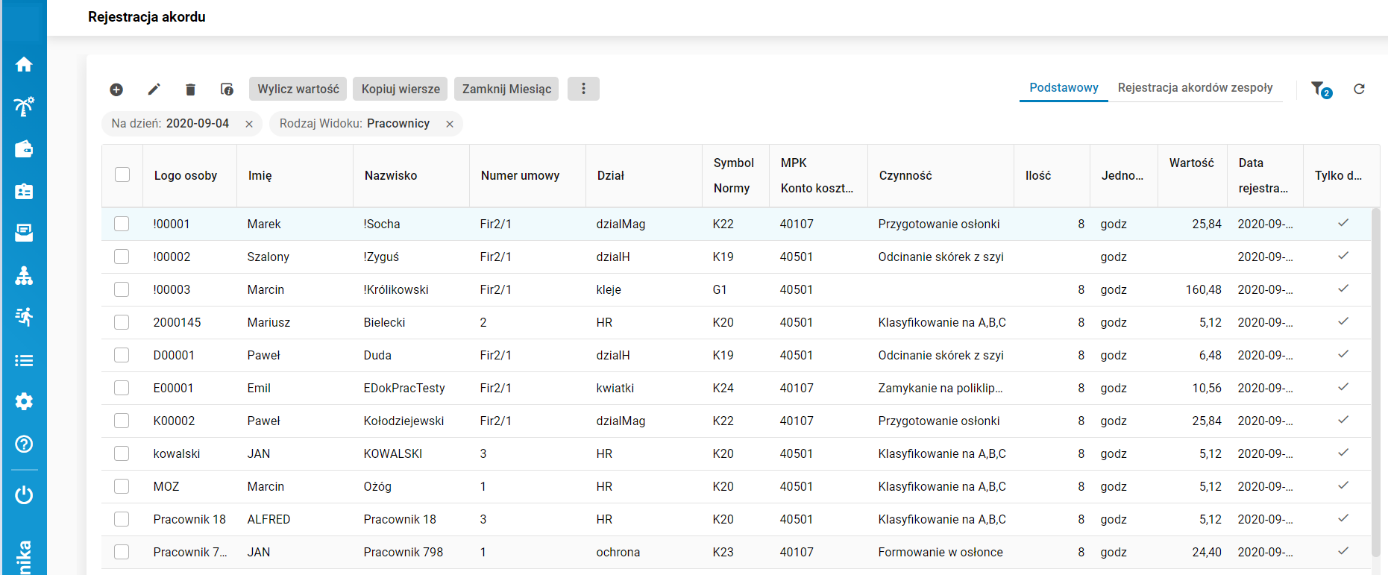Sort by the Nazwisko column header

(x=391, y=175)
